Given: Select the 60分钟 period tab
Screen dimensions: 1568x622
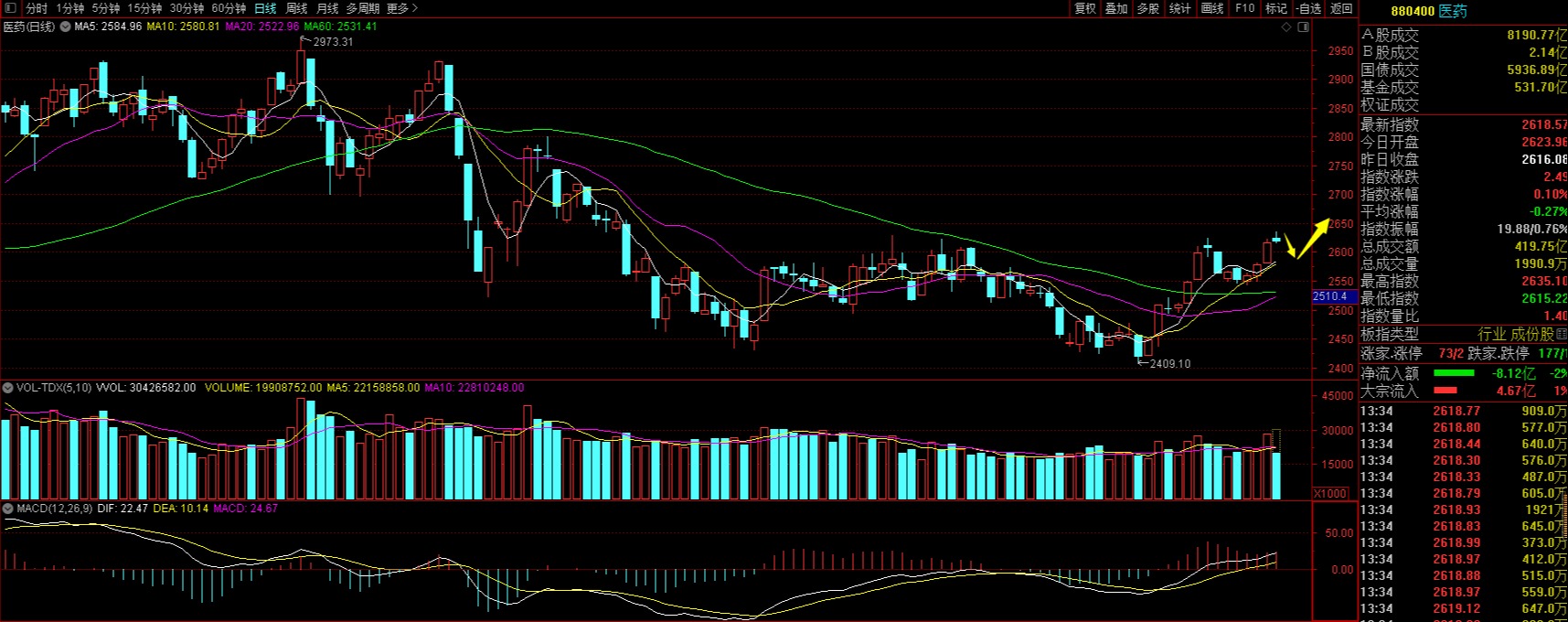Looking at the screenshot, I should [229, 8].
